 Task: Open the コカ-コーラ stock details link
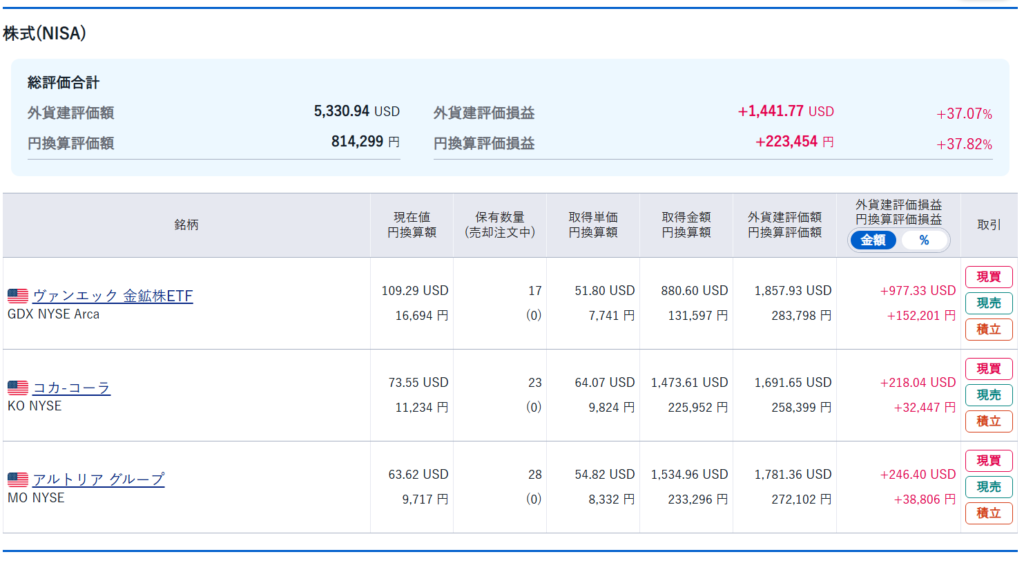[x=71, y=388]
